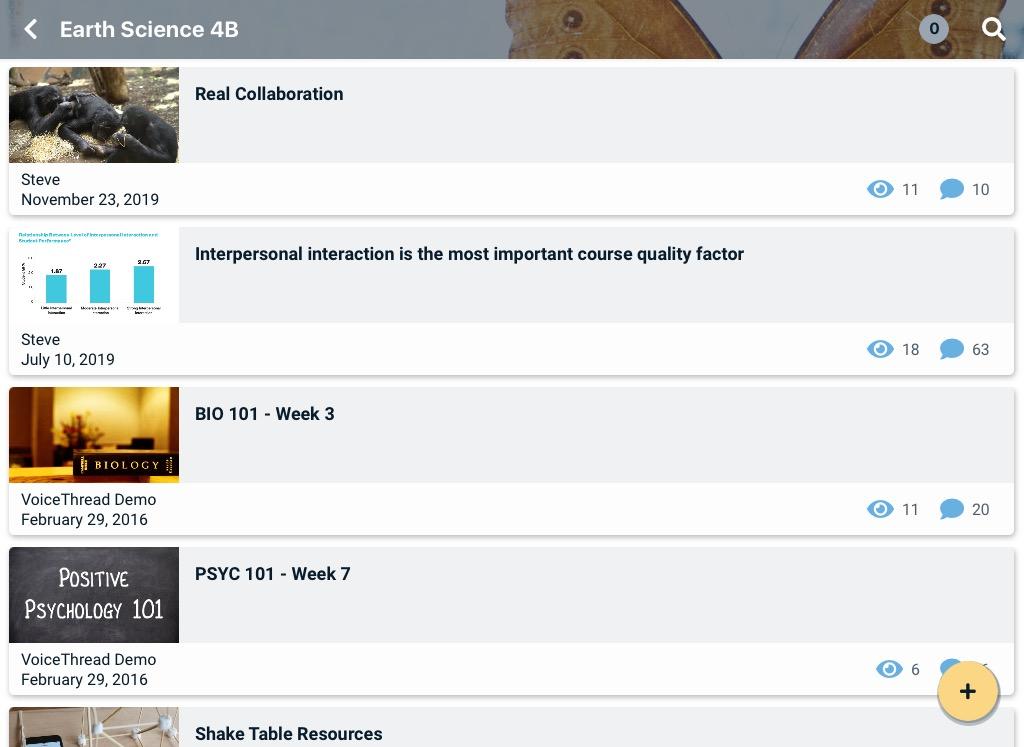Open the Real Collaboration chimpanzee thumbnail

94,115
